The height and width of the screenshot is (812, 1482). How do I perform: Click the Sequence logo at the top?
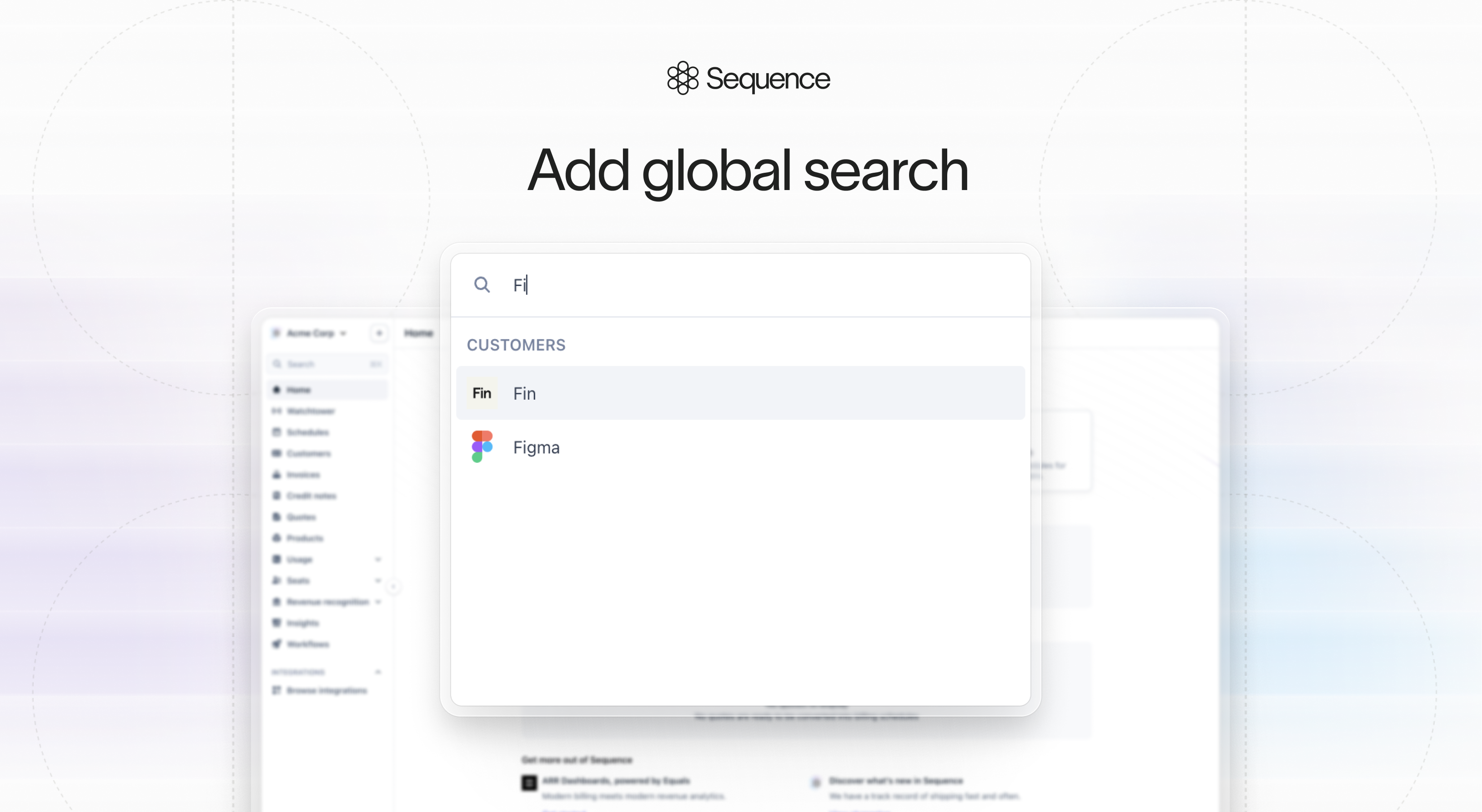click(x=749, y=78)
